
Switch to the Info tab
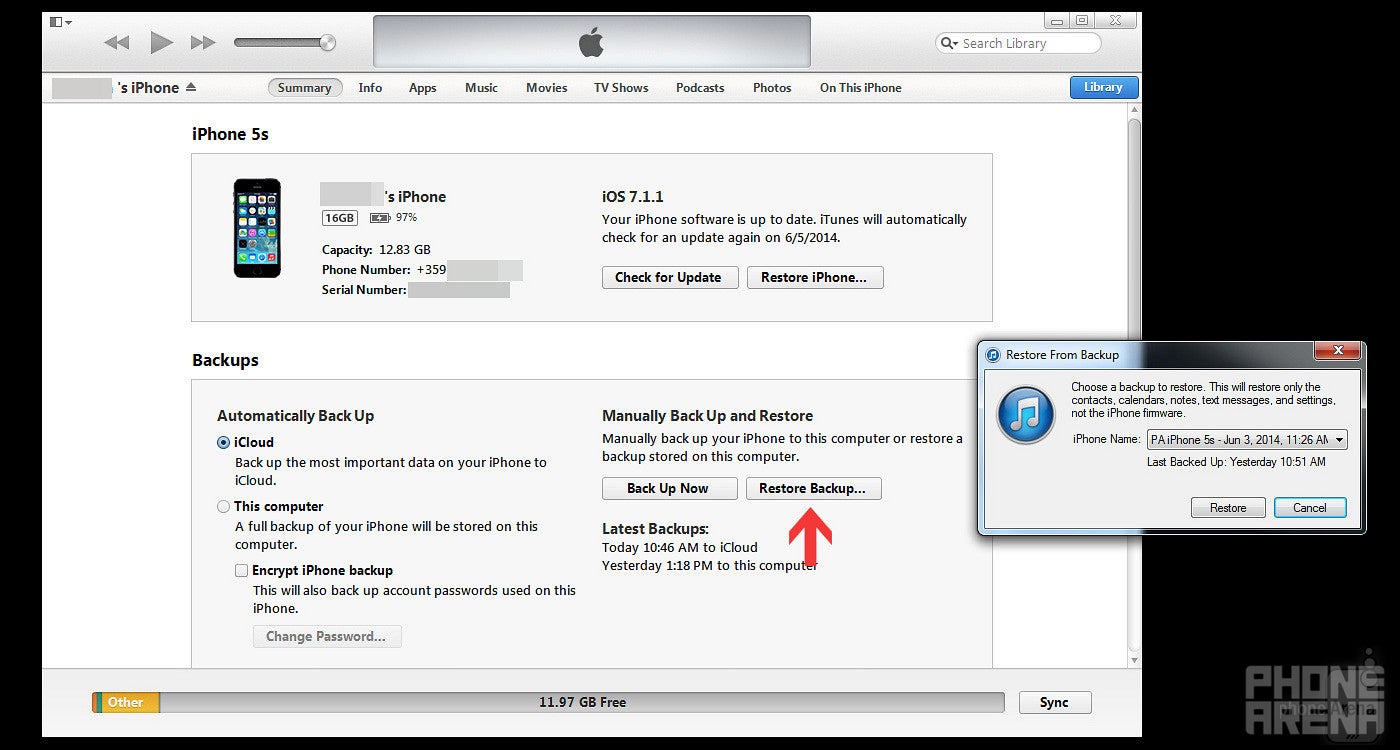(x=370, y=88)
